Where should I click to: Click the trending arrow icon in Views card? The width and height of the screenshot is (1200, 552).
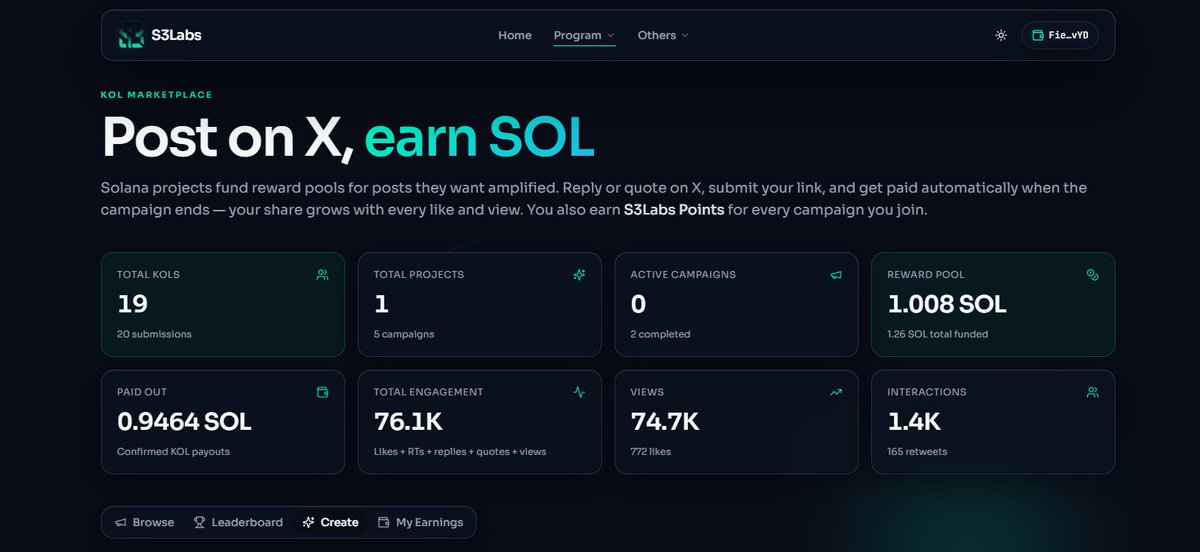836,392
